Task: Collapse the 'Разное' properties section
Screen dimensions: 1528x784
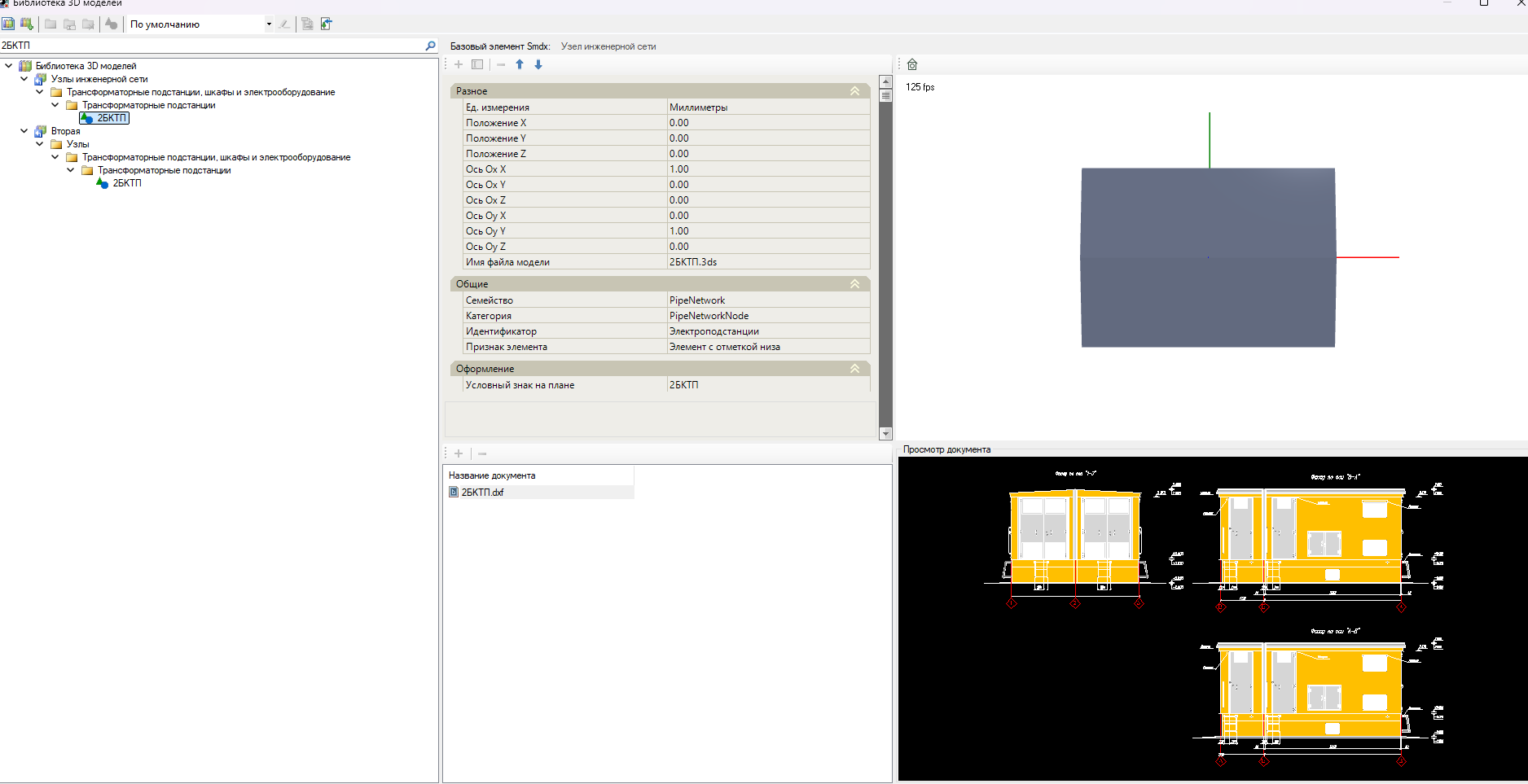Action: pyautogui.click(x=854, y=91)
